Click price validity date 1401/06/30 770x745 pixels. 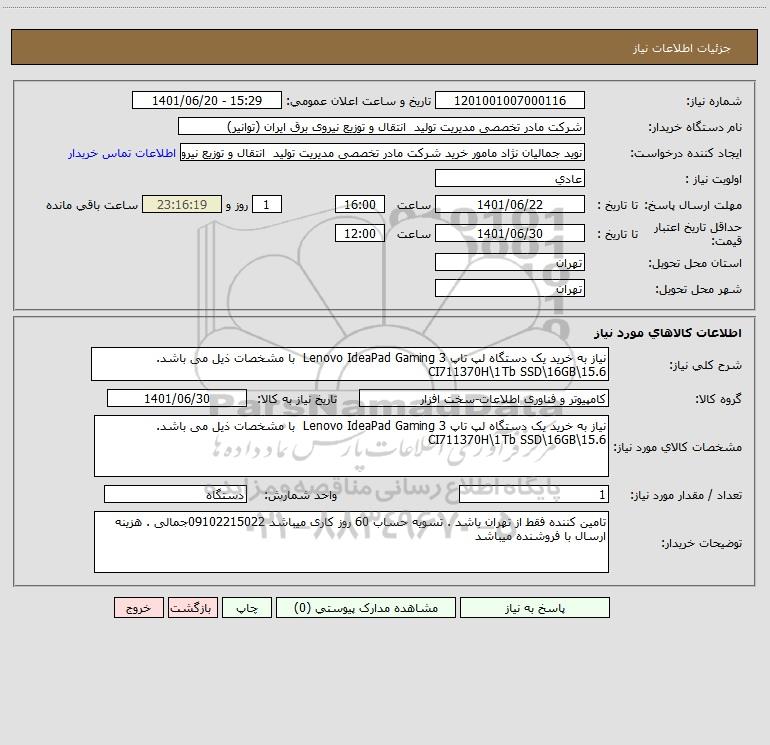[x=510, y=233]
